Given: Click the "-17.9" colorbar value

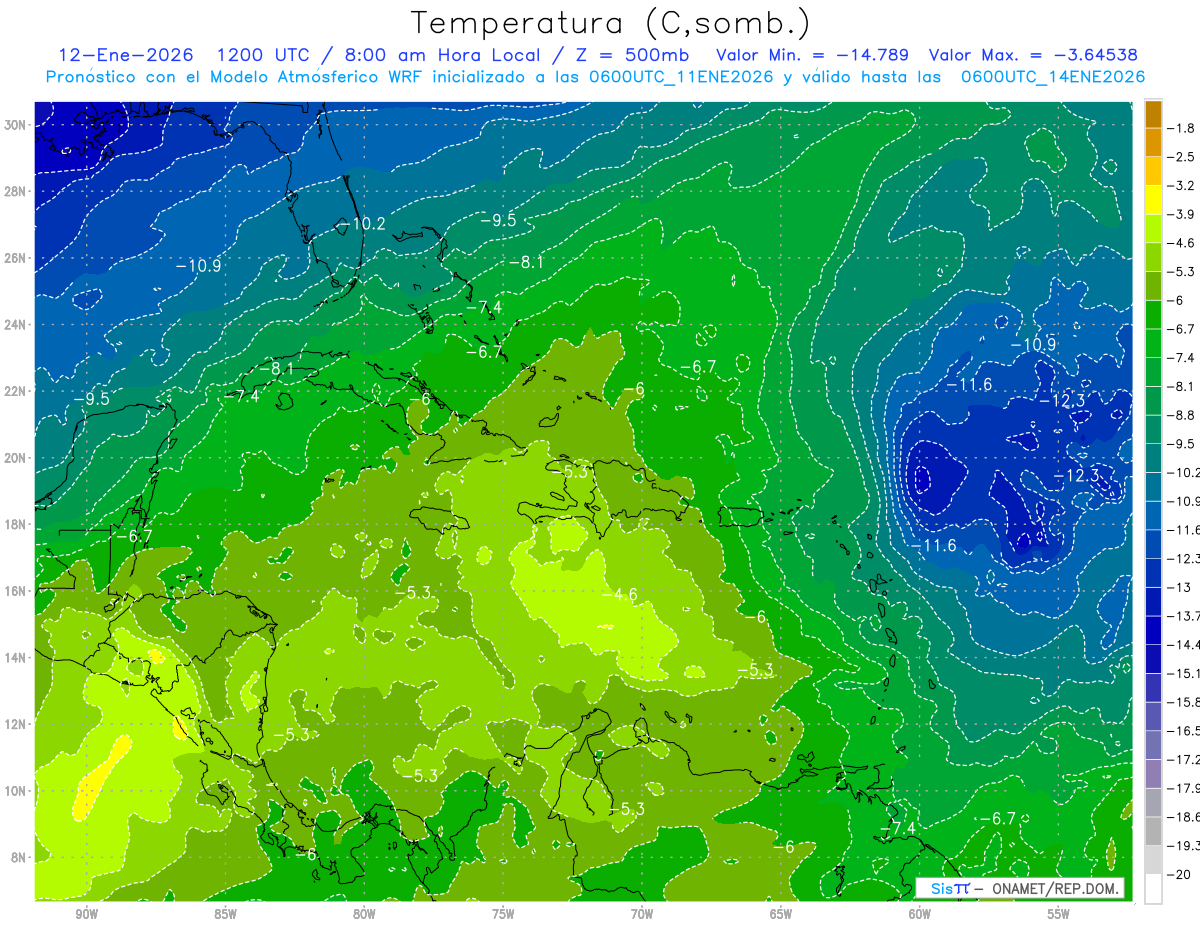Looking at the screenshot, I should (1183, 788).
